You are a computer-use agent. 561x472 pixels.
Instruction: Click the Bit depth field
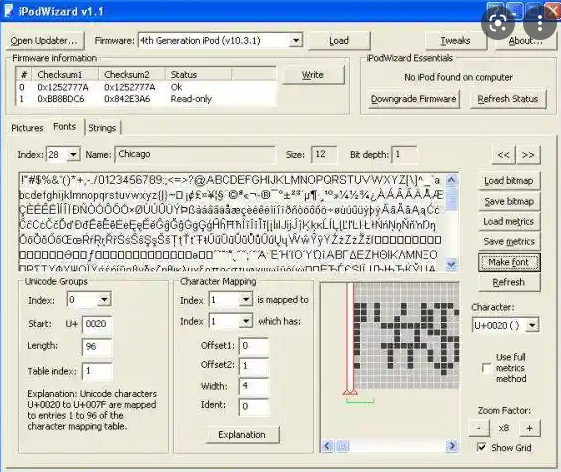point(404,154)
